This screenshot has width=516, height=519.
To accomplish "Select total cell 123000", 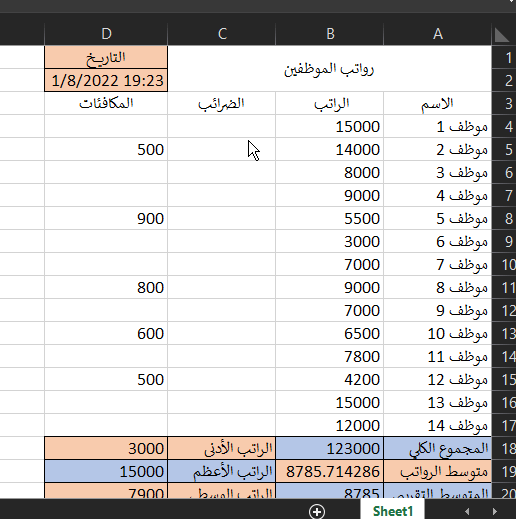I will pyautogui.click(x=330, y=448).
